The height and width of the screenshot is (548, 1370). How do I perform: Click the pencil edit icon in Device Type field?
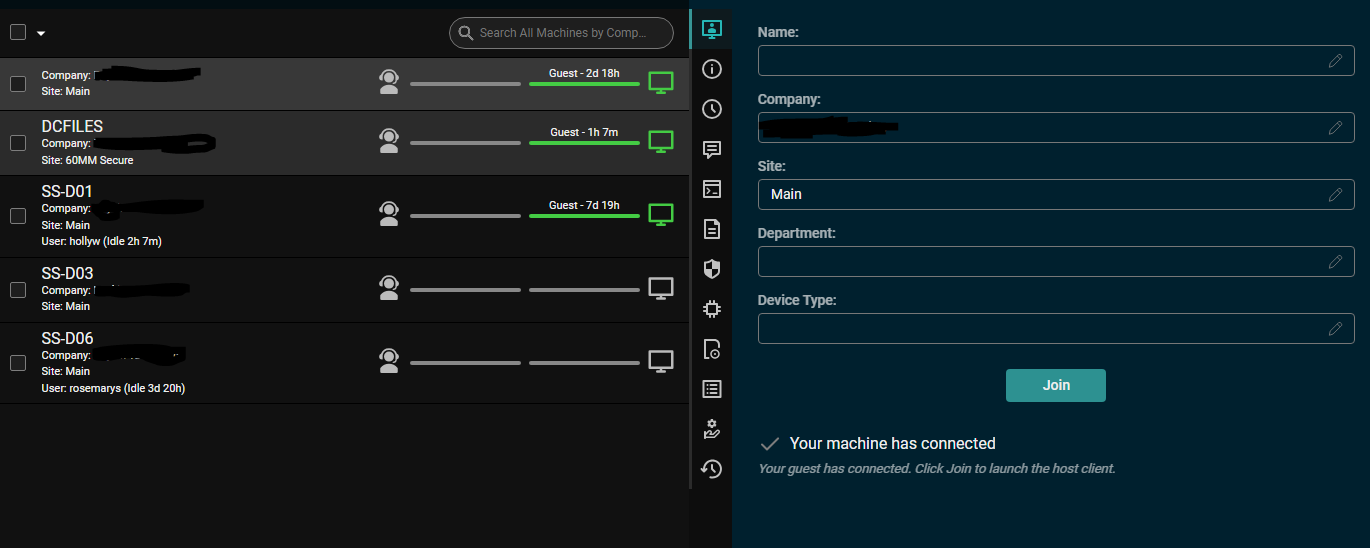1335,328
